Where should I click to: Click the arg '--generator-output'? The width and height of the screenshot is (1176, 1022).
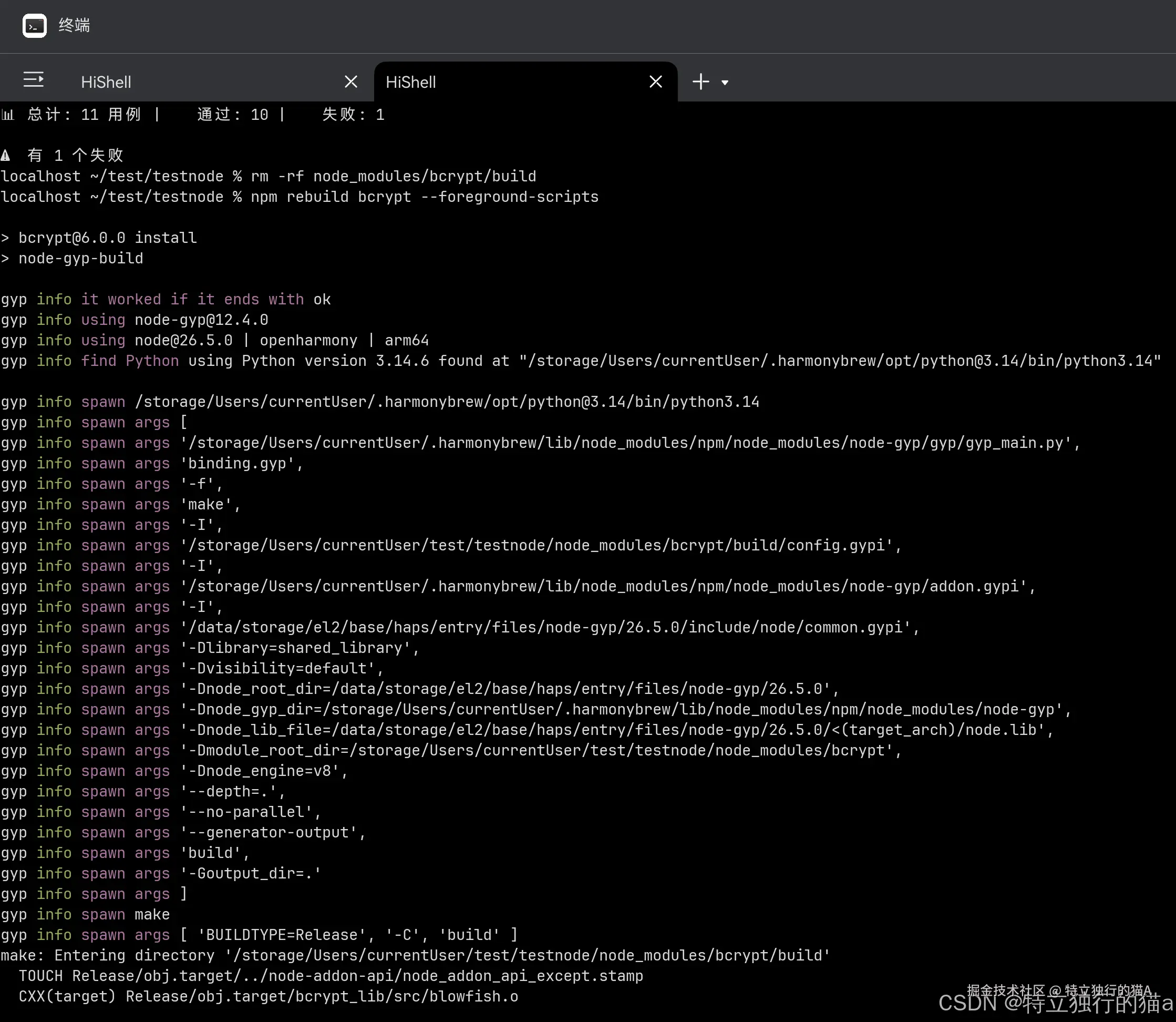pyautogui.click(x=273, y=833)
